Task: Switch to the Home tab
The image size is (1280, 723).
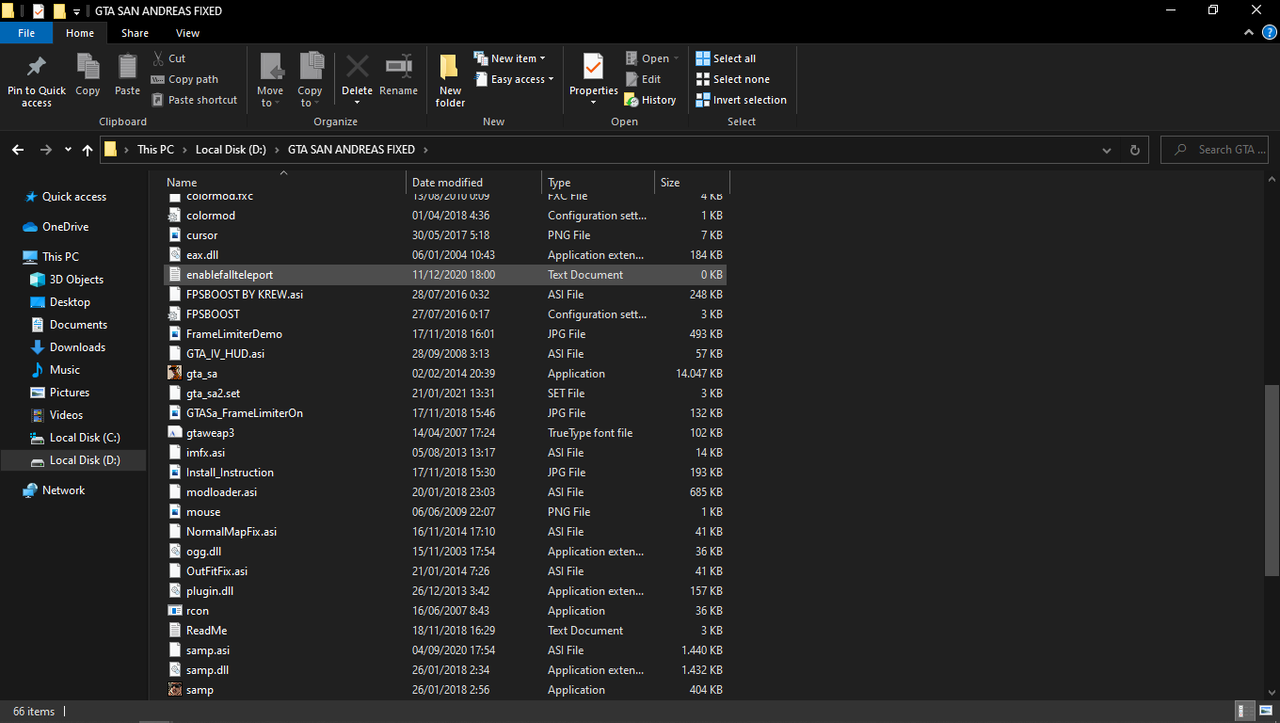Action: [x=80, y=33]
